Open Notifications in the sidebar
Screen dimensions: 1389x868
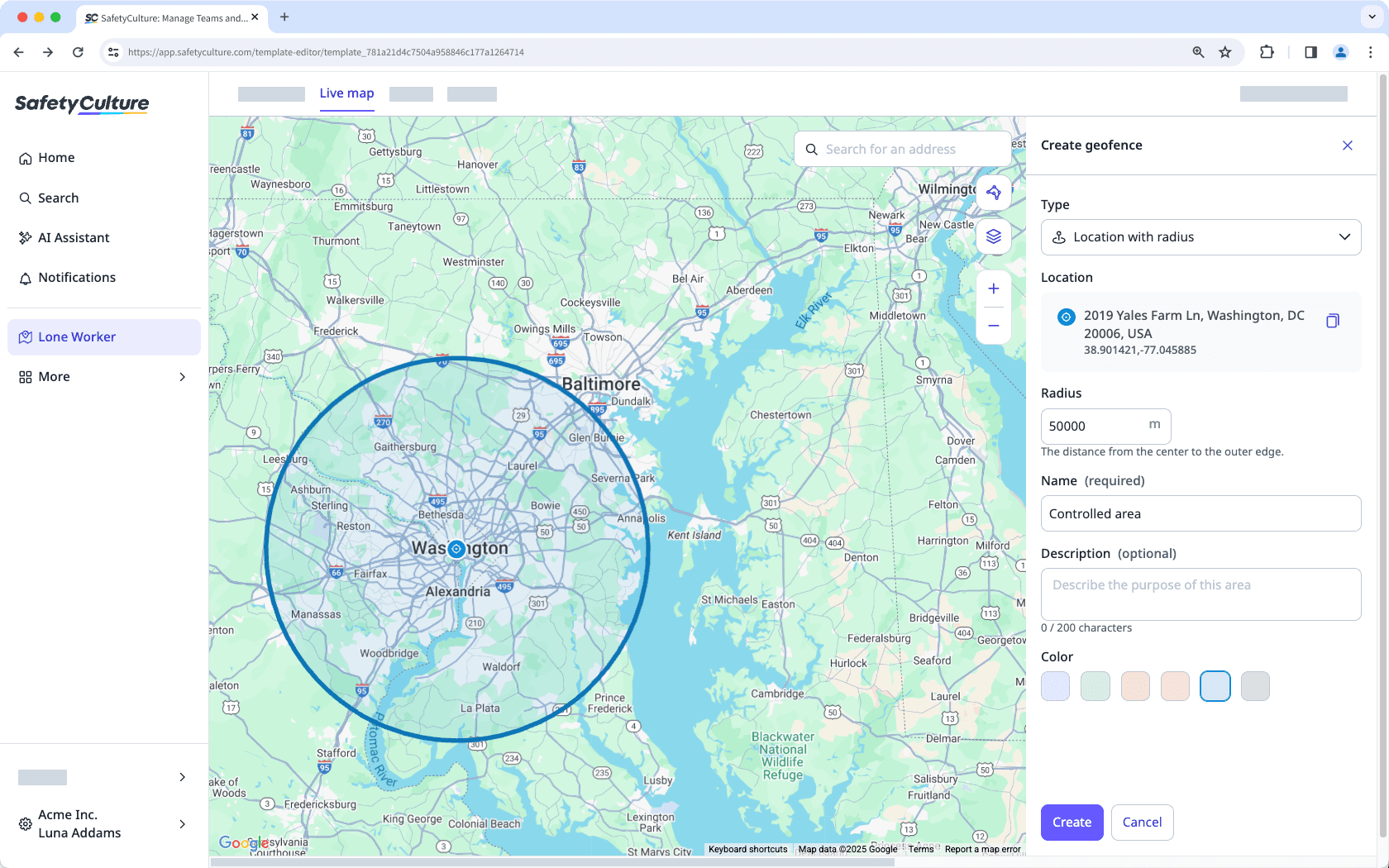[77, 277]
